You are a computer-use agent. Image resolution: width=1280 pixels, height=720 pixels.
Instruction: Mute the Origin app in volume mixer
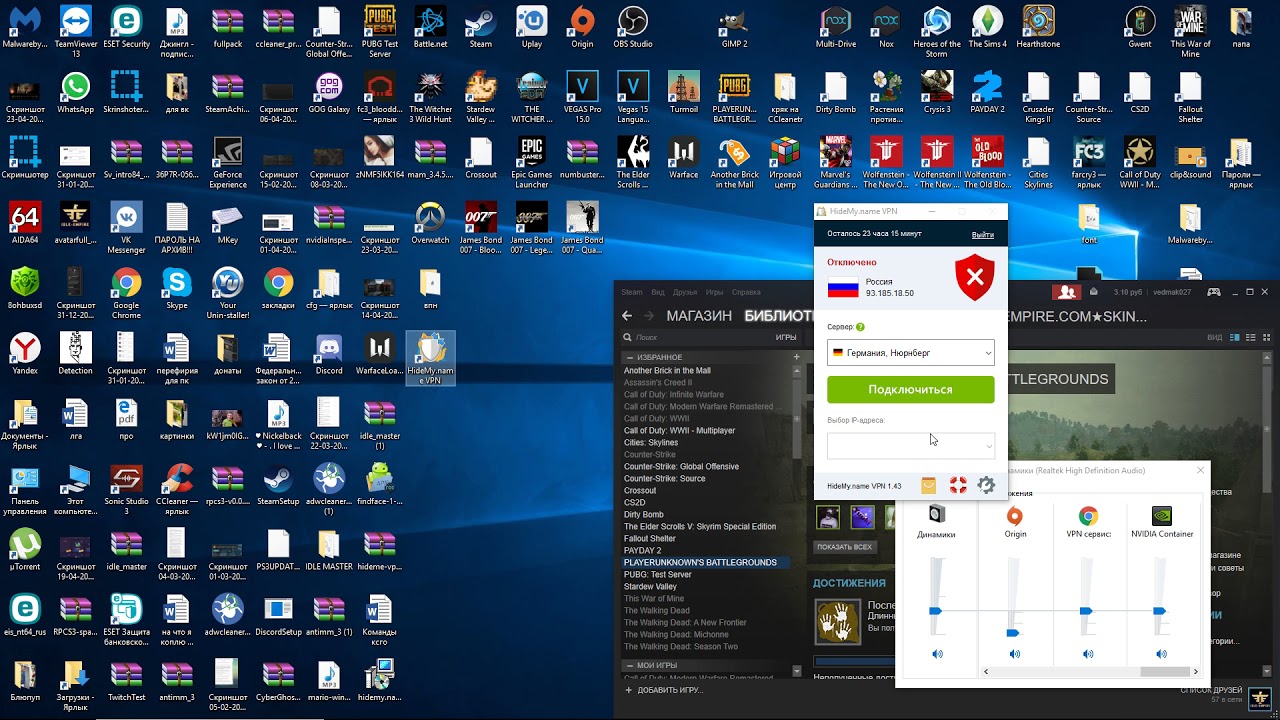click(1015, 654)
